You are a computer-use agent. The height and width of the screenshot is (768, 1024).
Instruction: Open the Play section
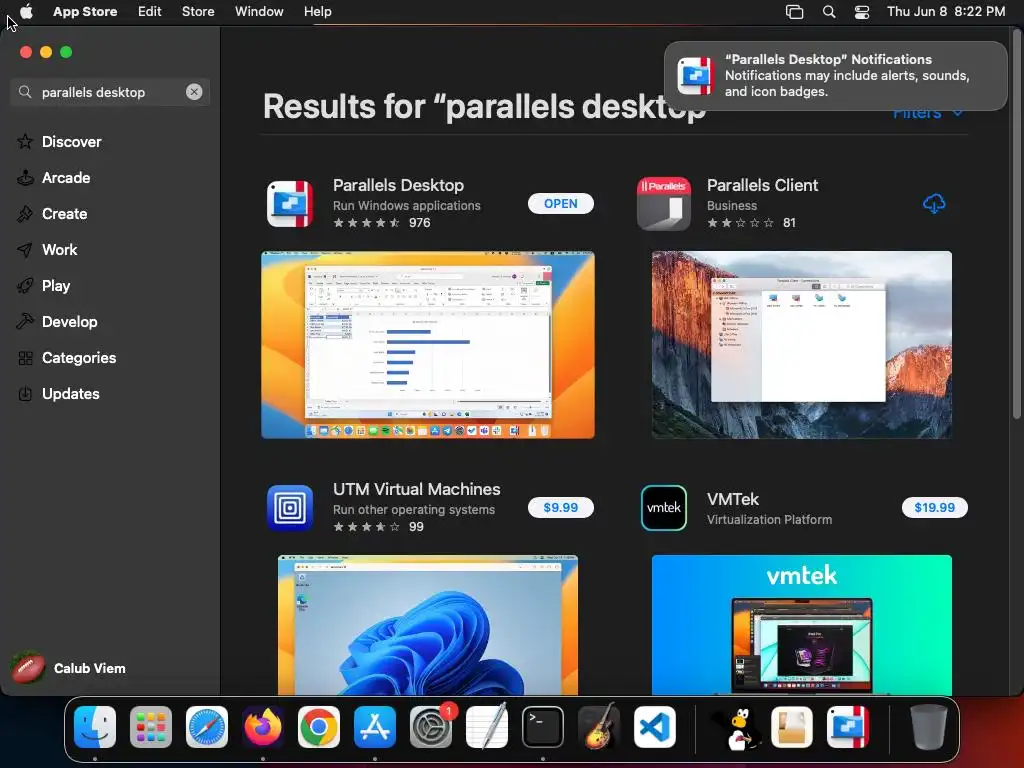tap(56, 285)
